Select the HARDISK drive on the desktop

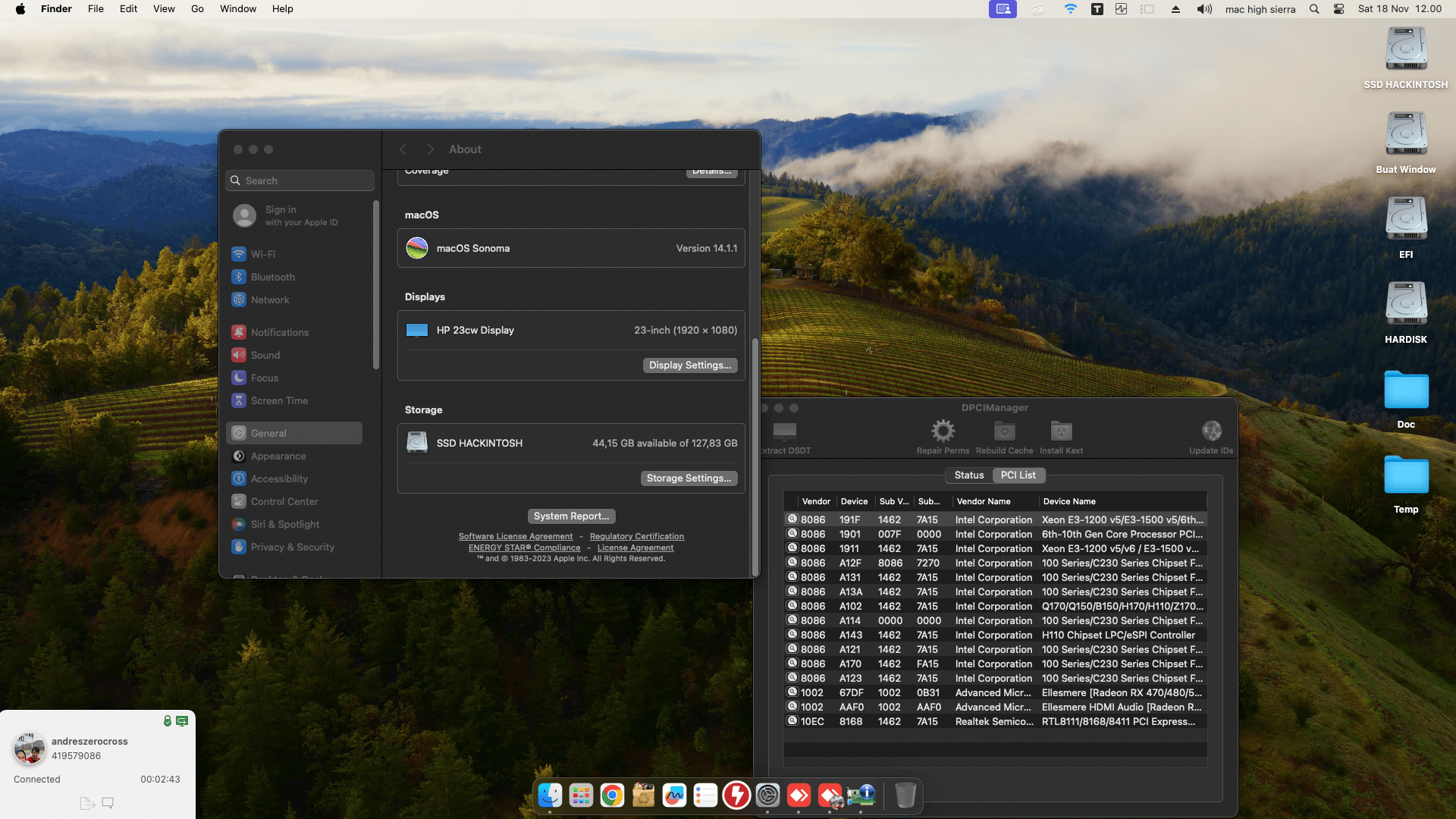(1406, 313)
